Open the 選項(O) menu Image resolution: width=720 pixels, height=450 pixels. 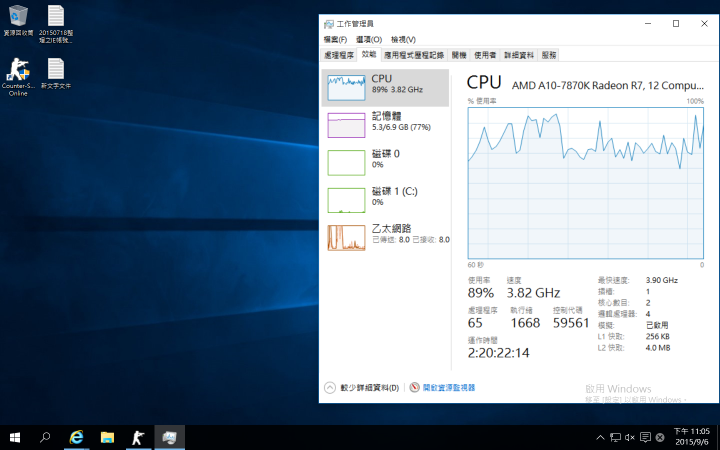pyautogui.click(x=369, y=39)
